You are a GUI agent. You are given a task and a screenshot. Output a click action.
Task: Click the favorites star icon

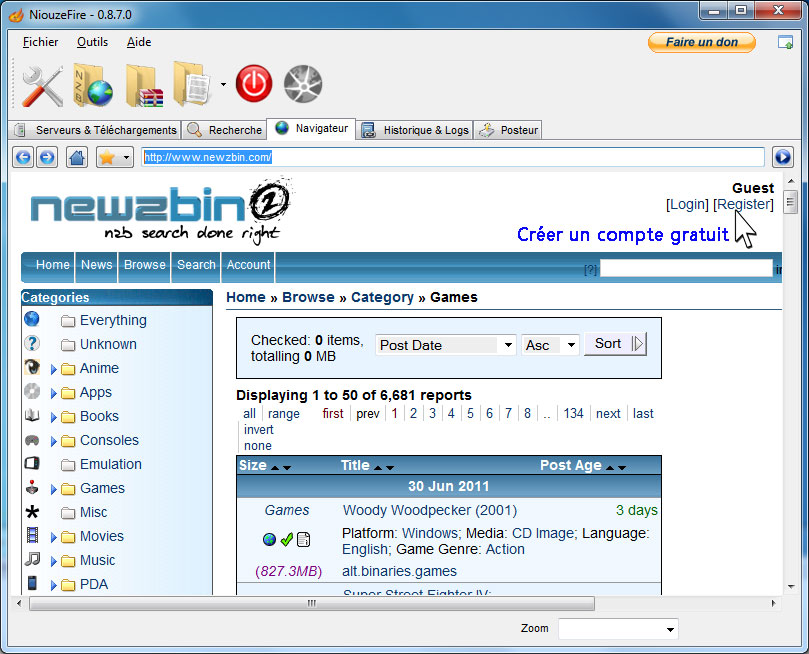107,157
